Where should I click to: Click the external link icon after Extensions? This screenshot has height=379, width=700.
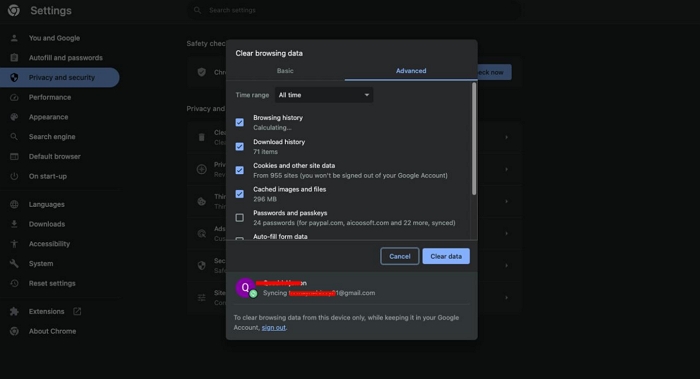coord(77,311)
